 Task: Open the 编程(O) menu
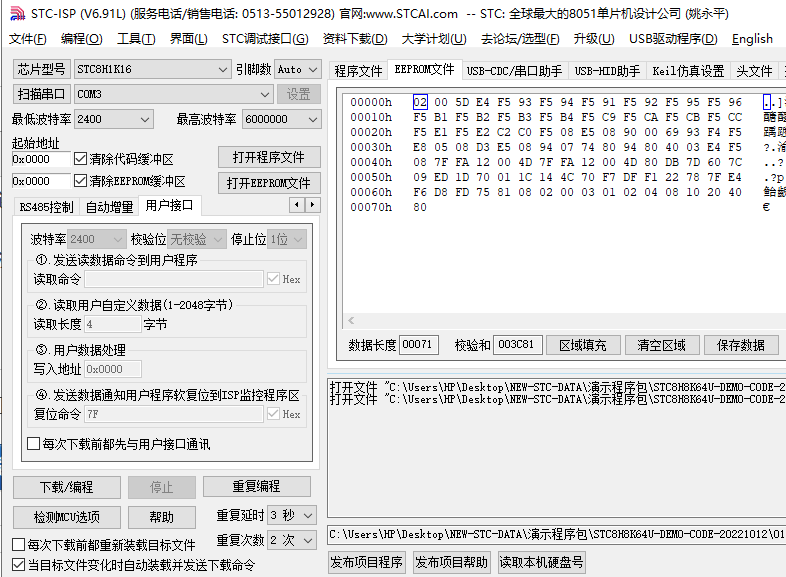82,39
